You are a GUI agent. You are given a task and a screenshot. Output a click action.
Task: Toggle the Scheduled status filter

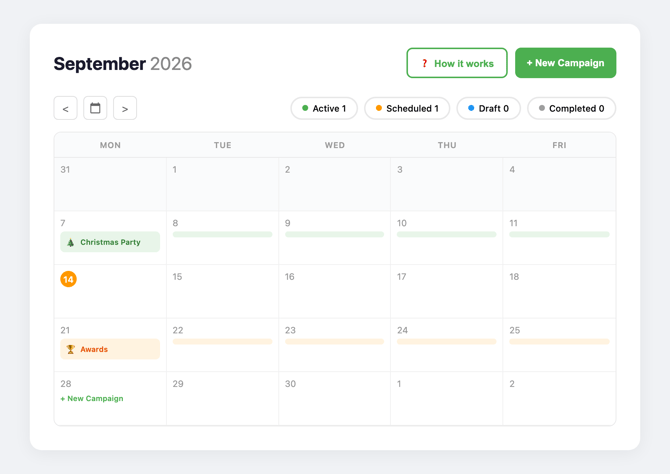(407, 109)
